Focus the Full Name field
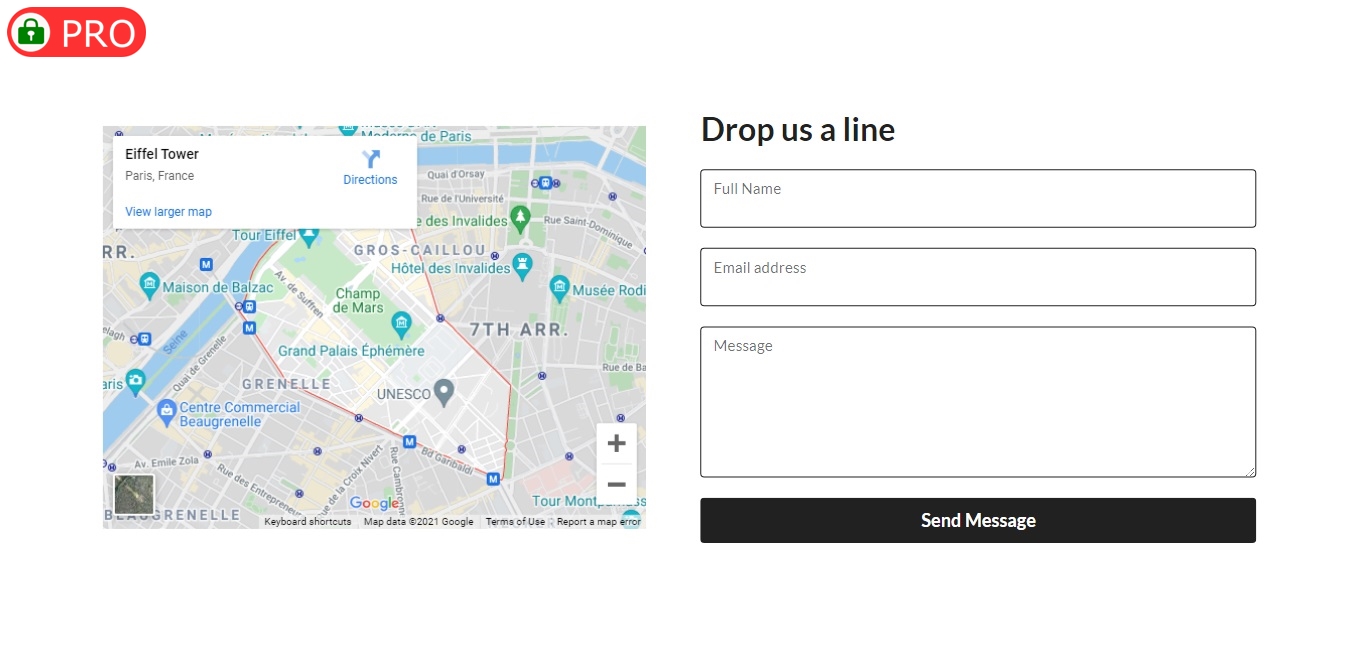 point(977,198)
